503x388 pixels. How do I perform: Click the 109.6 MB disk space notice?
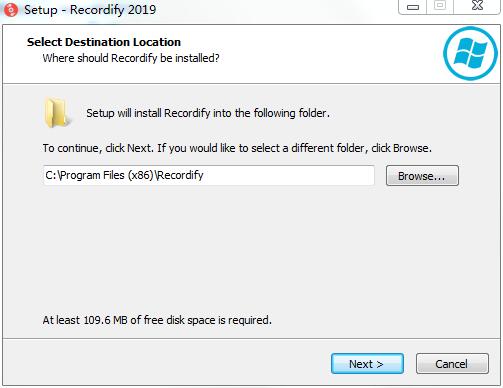click(157, 320)
